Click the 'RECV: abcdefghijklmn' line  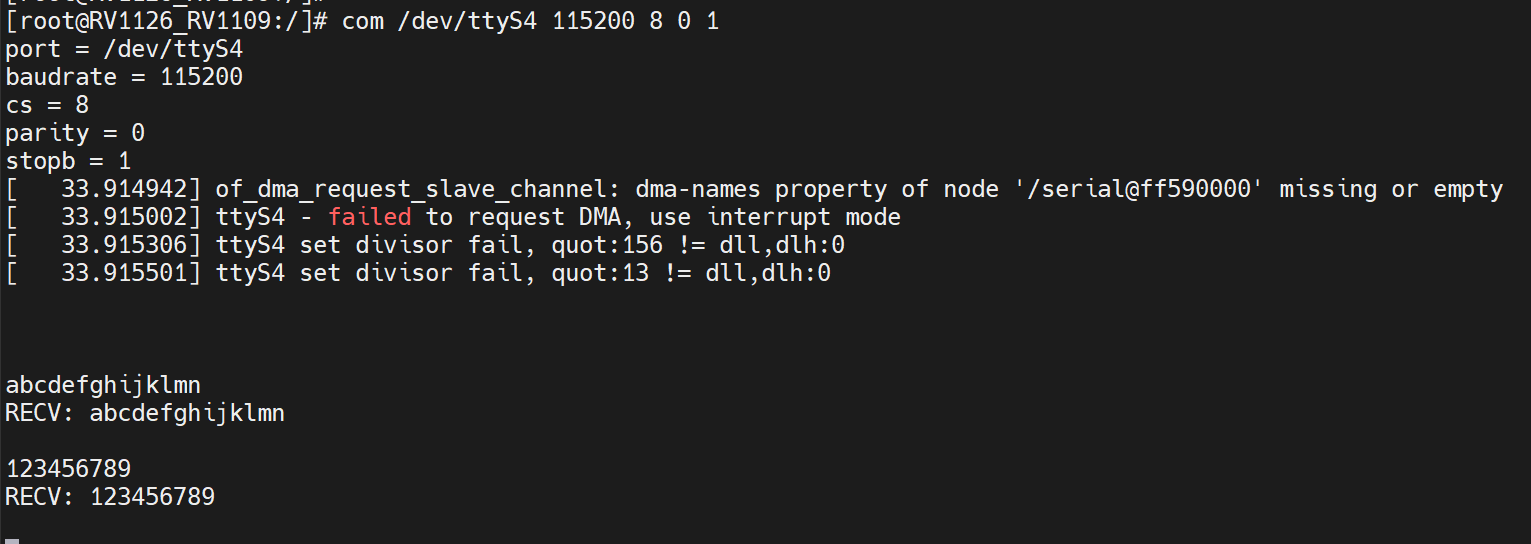[x=145, y=413]
